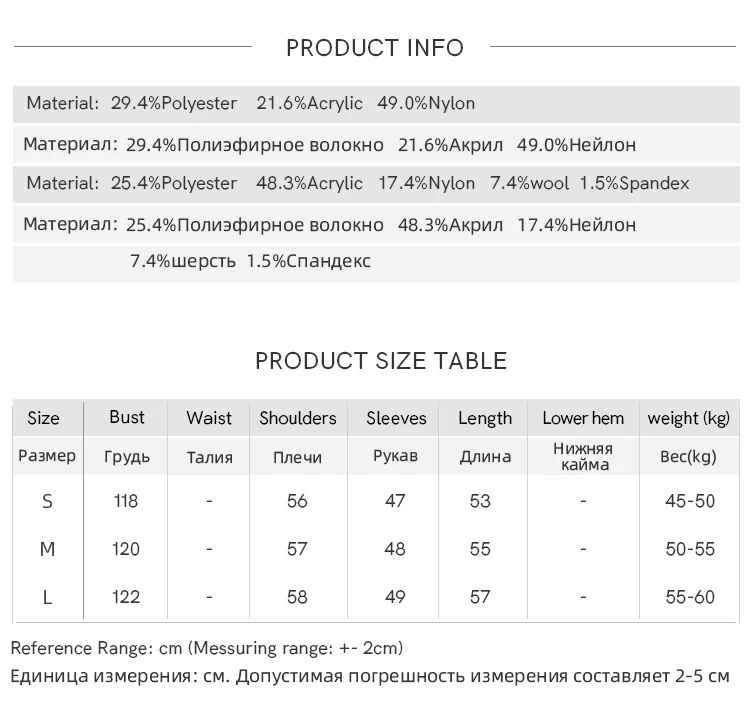Viewport: 750px width, 713px height.
Task: Click the Reference Range cm note
Action: coord(207,648)
